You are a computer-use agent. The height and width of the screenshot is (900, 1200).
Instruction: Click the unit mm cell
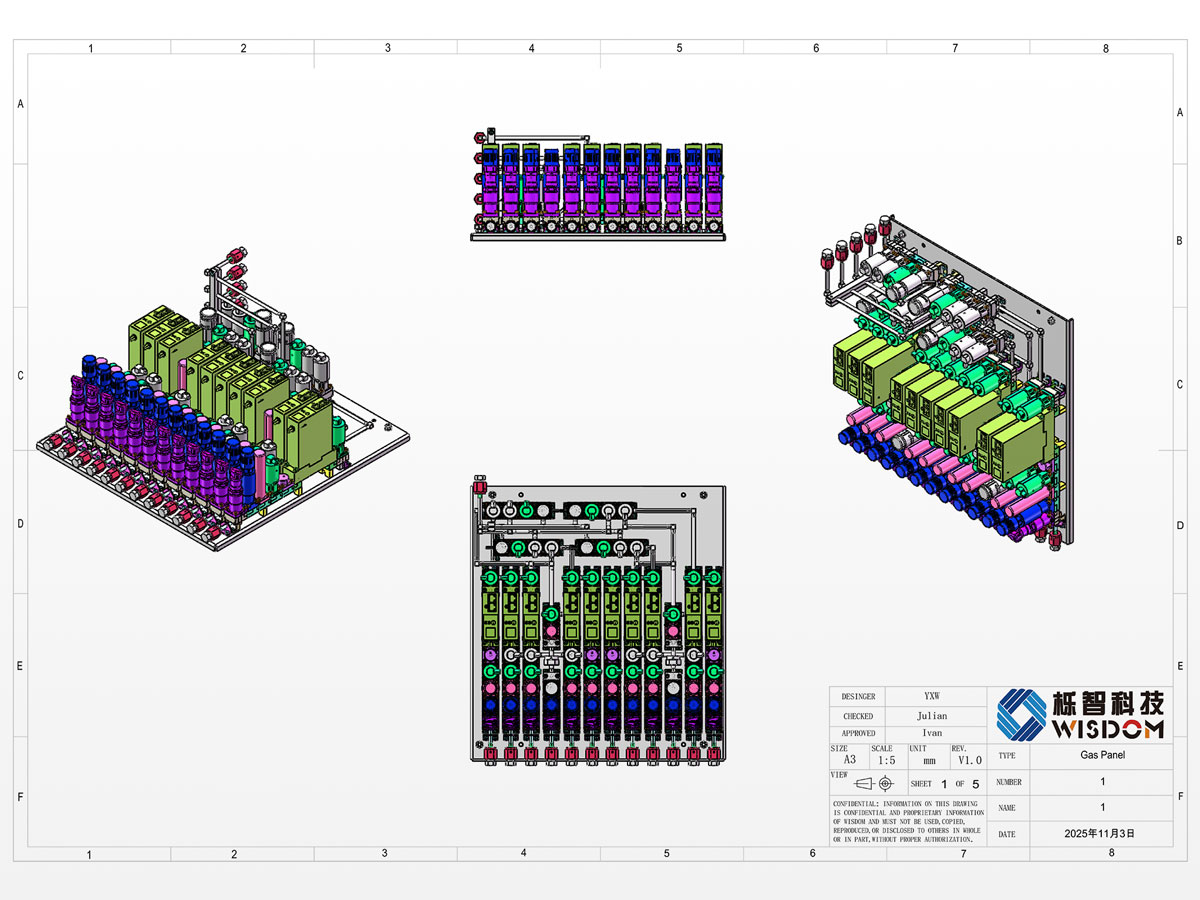(x=929, y=760)
